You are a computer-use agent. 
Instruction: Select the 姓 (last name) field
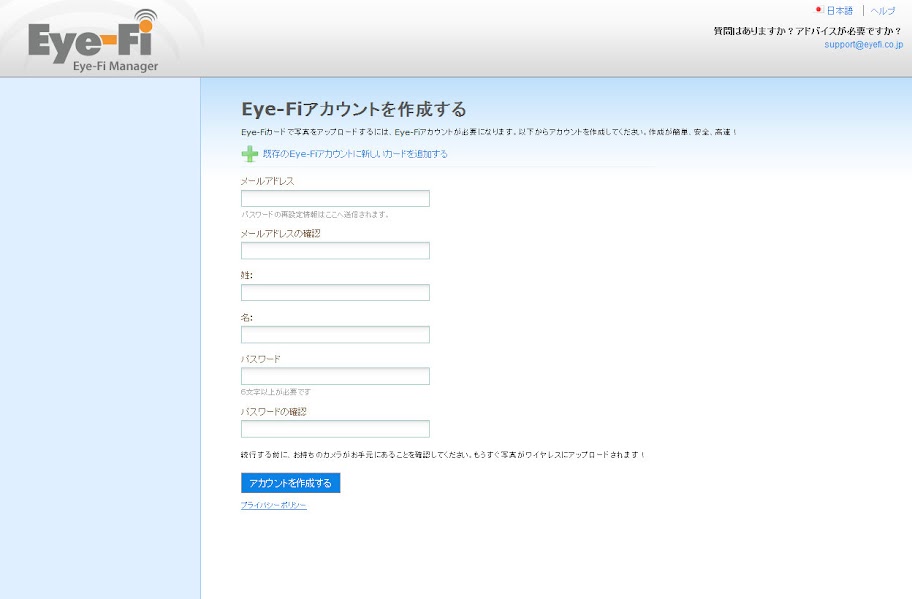pos(335,293)
